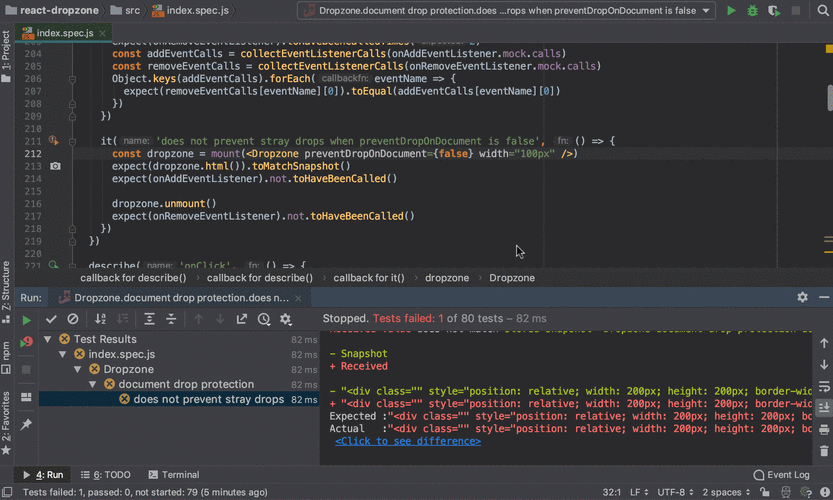833x500 pixels.
Task: Export test results icon
Action: coord(242,319)
